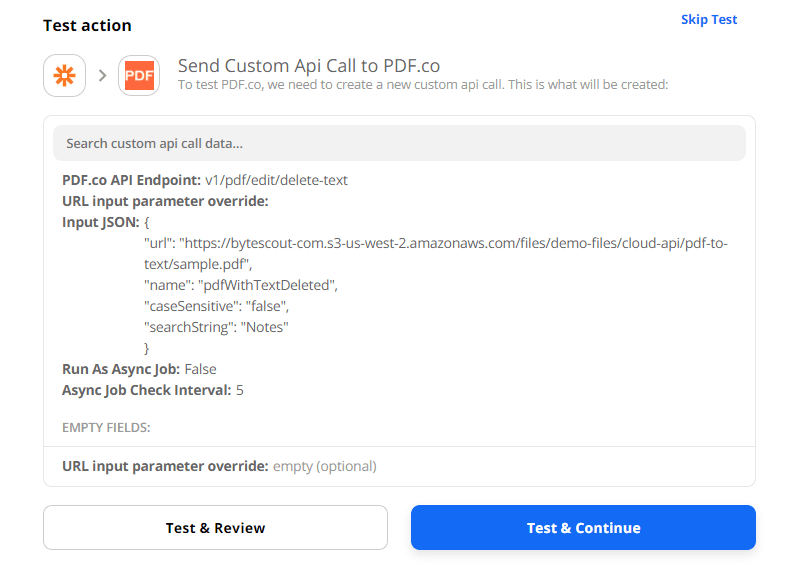
Task: Click Send Custom Api Call to PDF.co title
Action: click(x=308, y=65)
